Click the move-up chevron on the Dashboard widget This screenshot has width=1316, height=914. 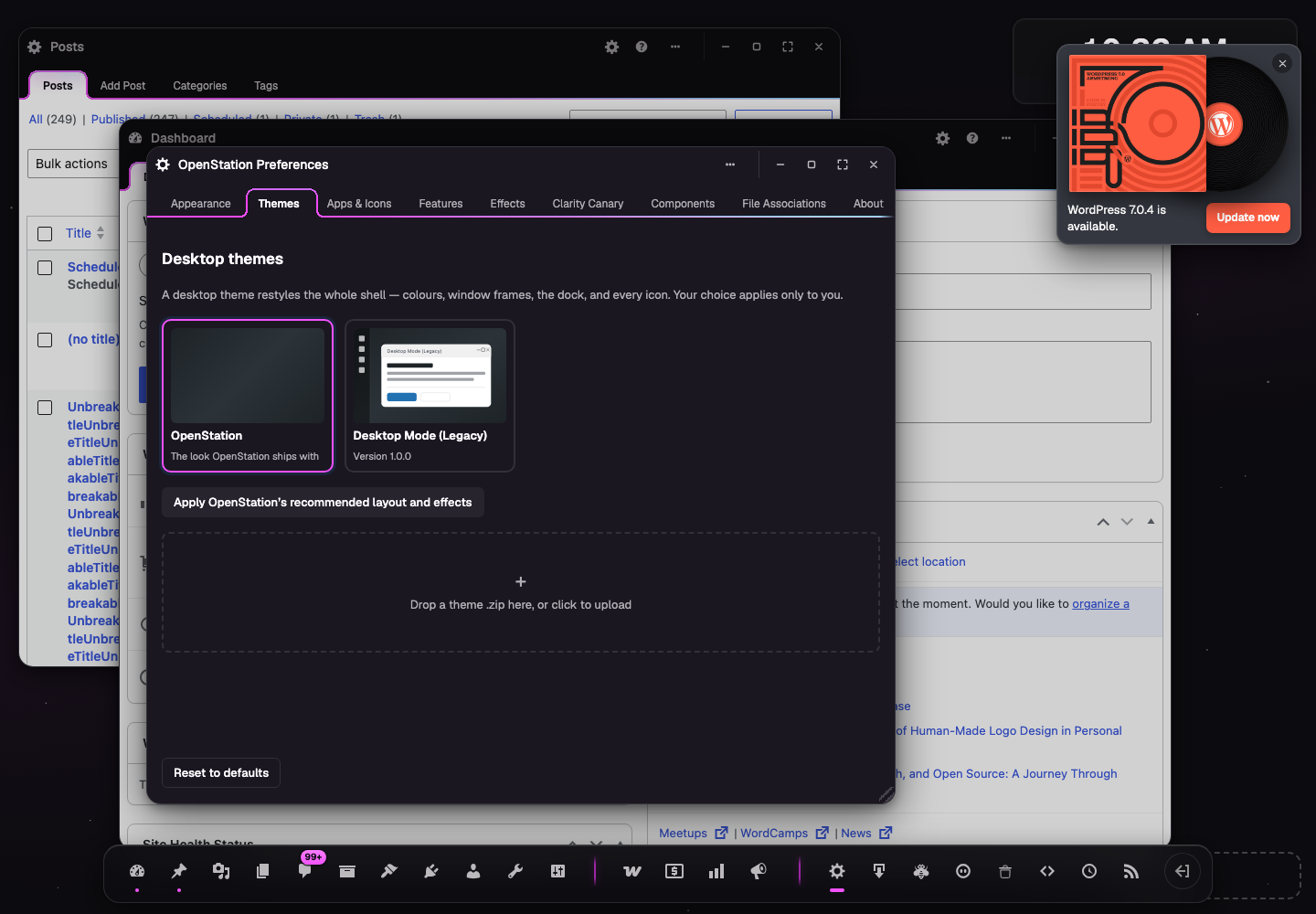1103,522
